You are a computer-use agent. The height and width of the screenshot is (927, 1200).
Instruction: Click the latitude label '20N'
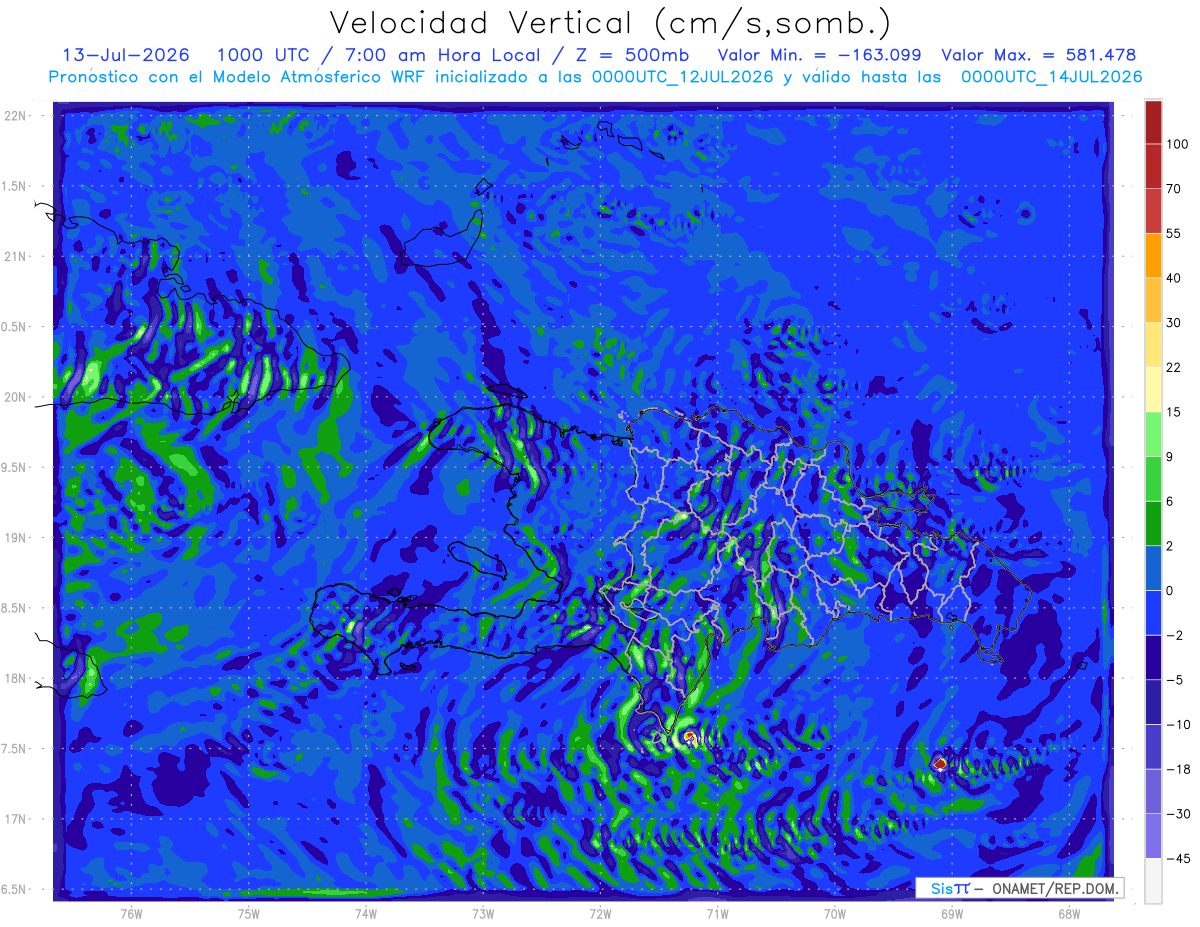pos(15,397)
